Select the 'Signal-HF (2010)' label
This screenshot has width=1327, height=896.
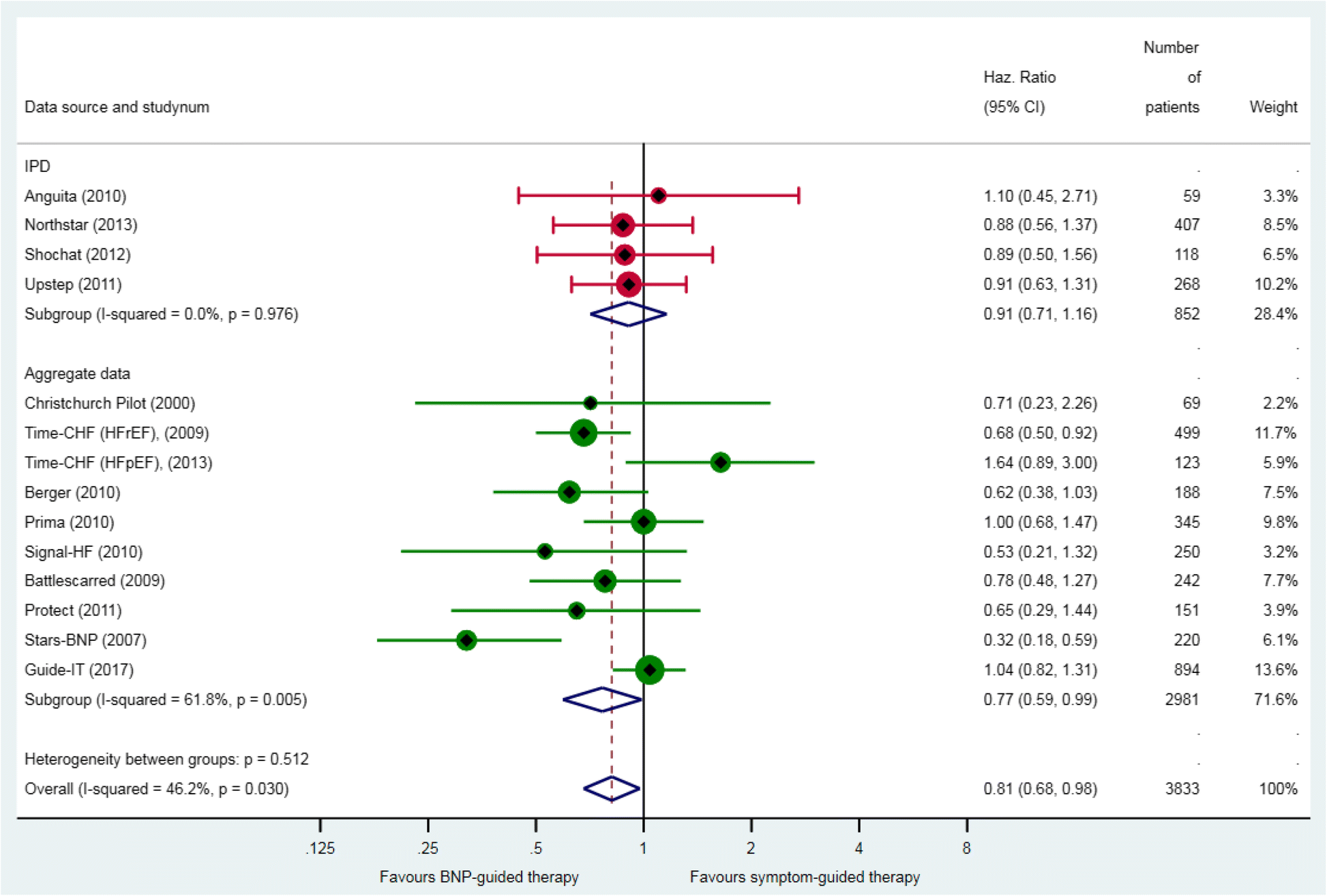coord(83,552)
